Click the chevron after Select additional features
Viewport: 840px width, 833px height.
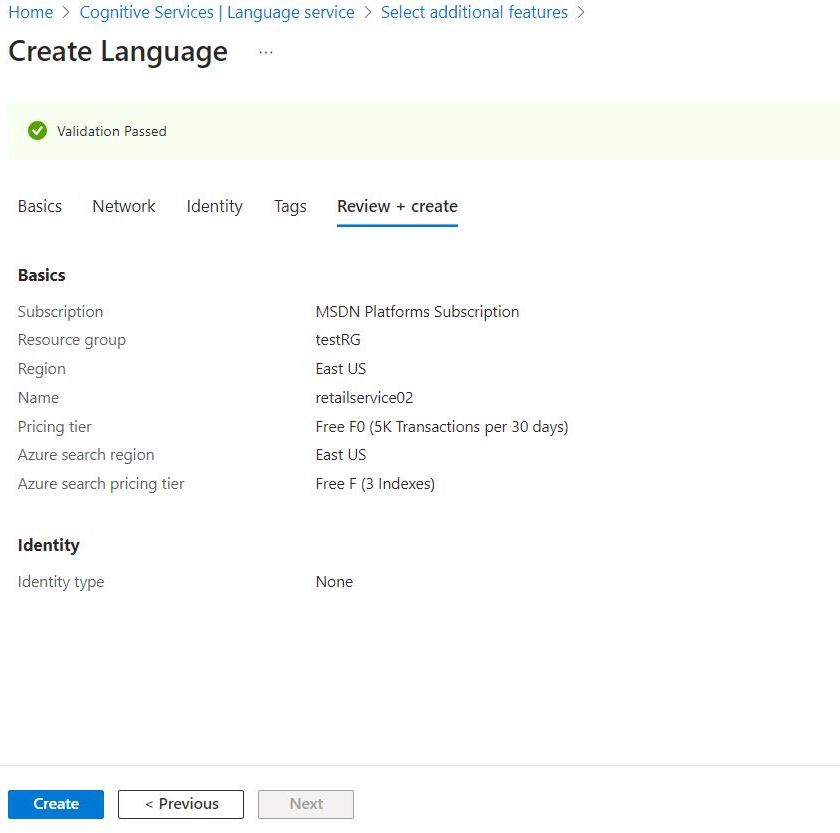click(582, 12)
